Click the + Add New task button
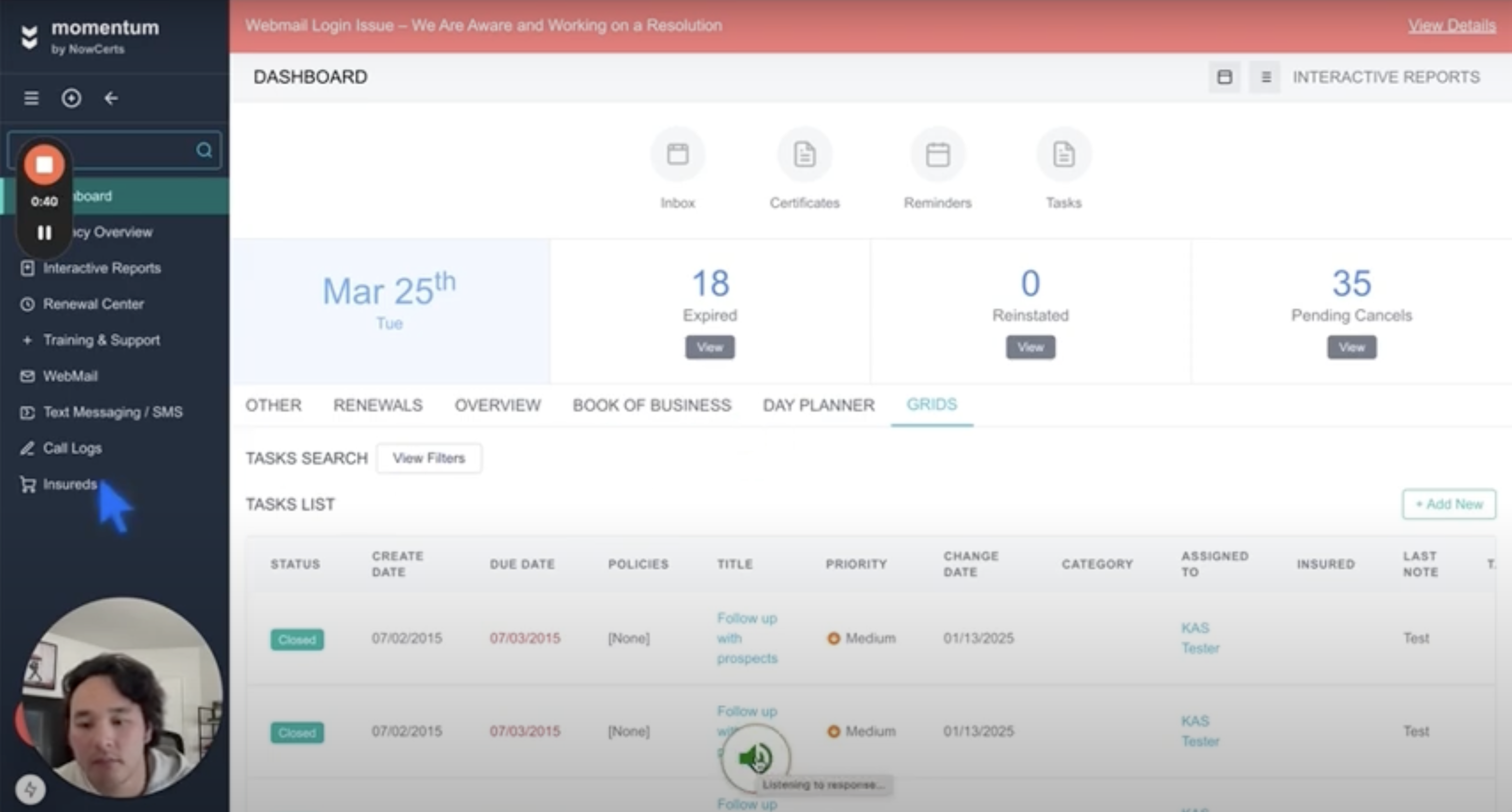Viewport: 1512px width, 812px height. 1448,504
